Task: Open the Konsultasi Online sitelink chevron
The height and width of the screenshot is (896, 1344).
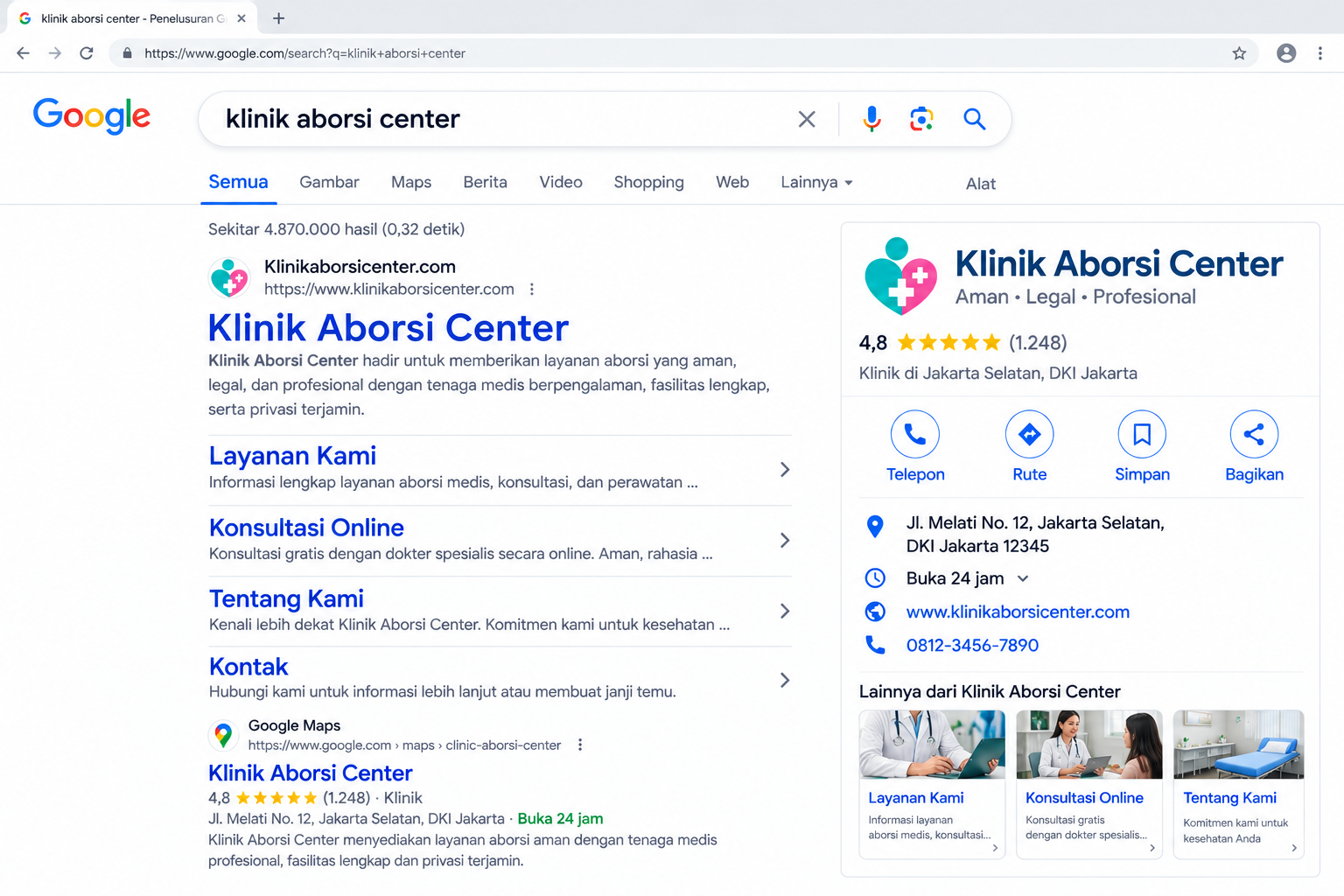Action: click(785, 541)
